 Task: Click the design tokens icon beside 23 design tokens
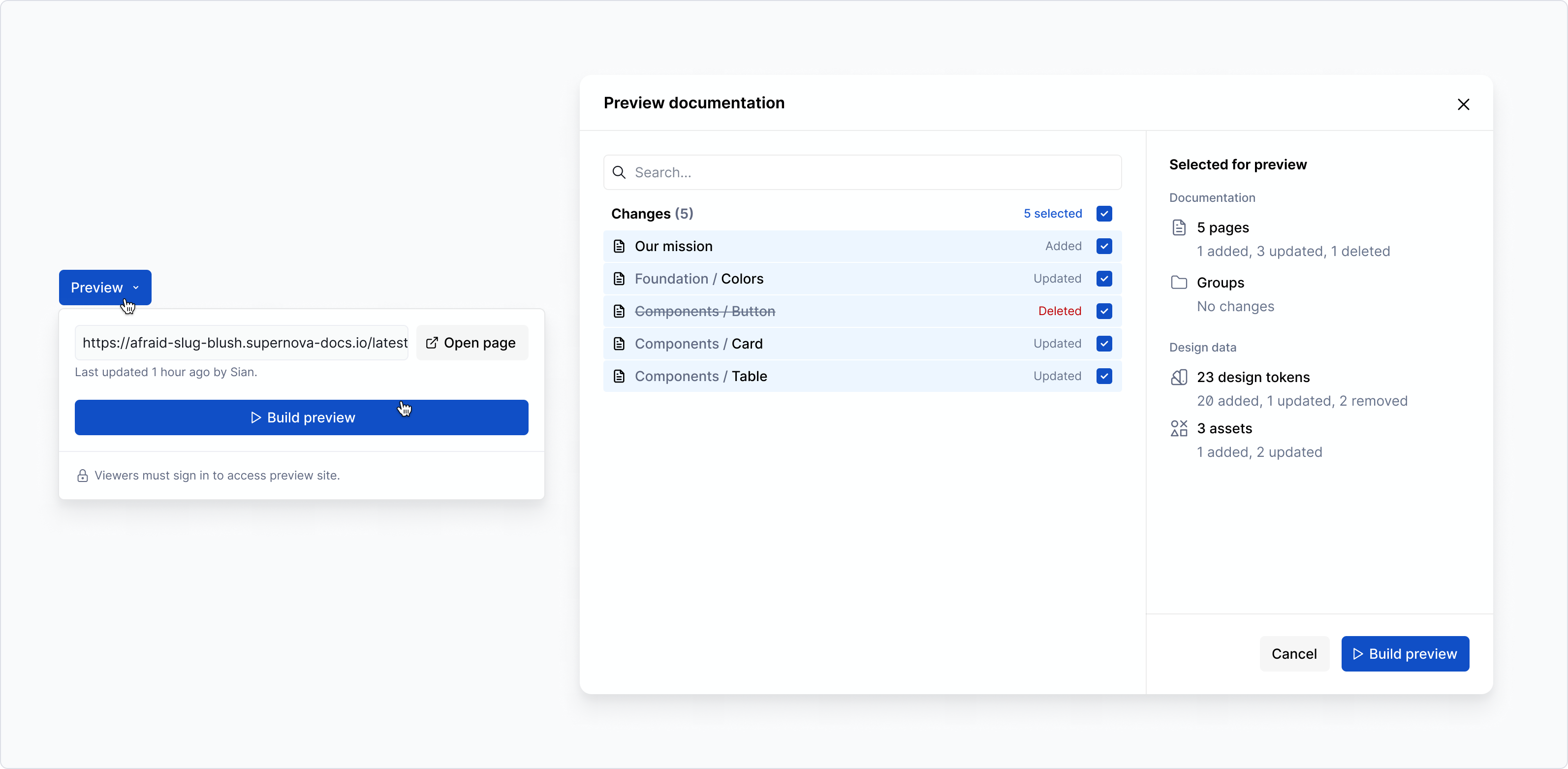tap(1179, 377)
